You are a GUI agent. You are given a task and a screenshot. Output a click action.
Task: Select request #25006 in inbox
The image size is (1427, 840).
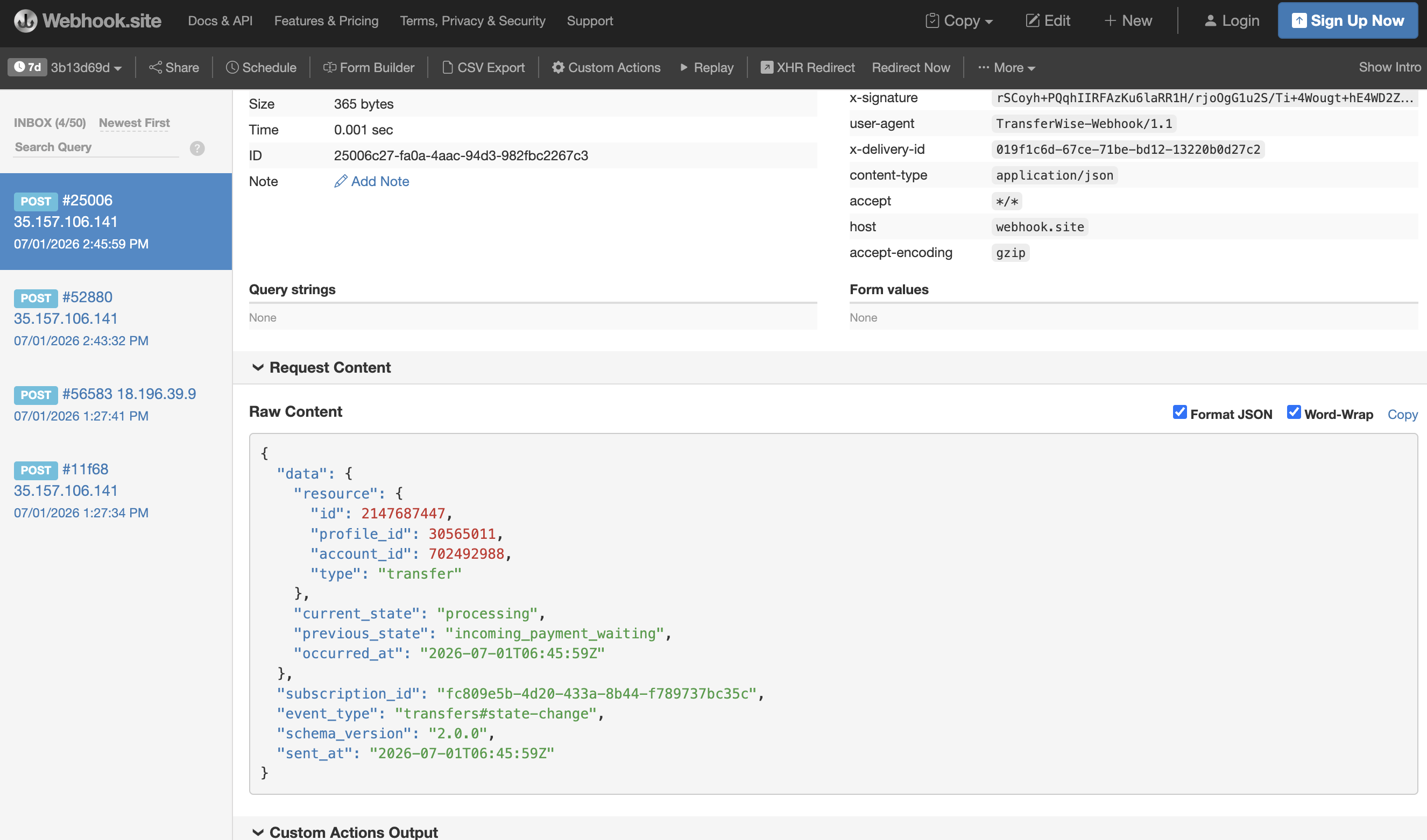tap(116, 222)
